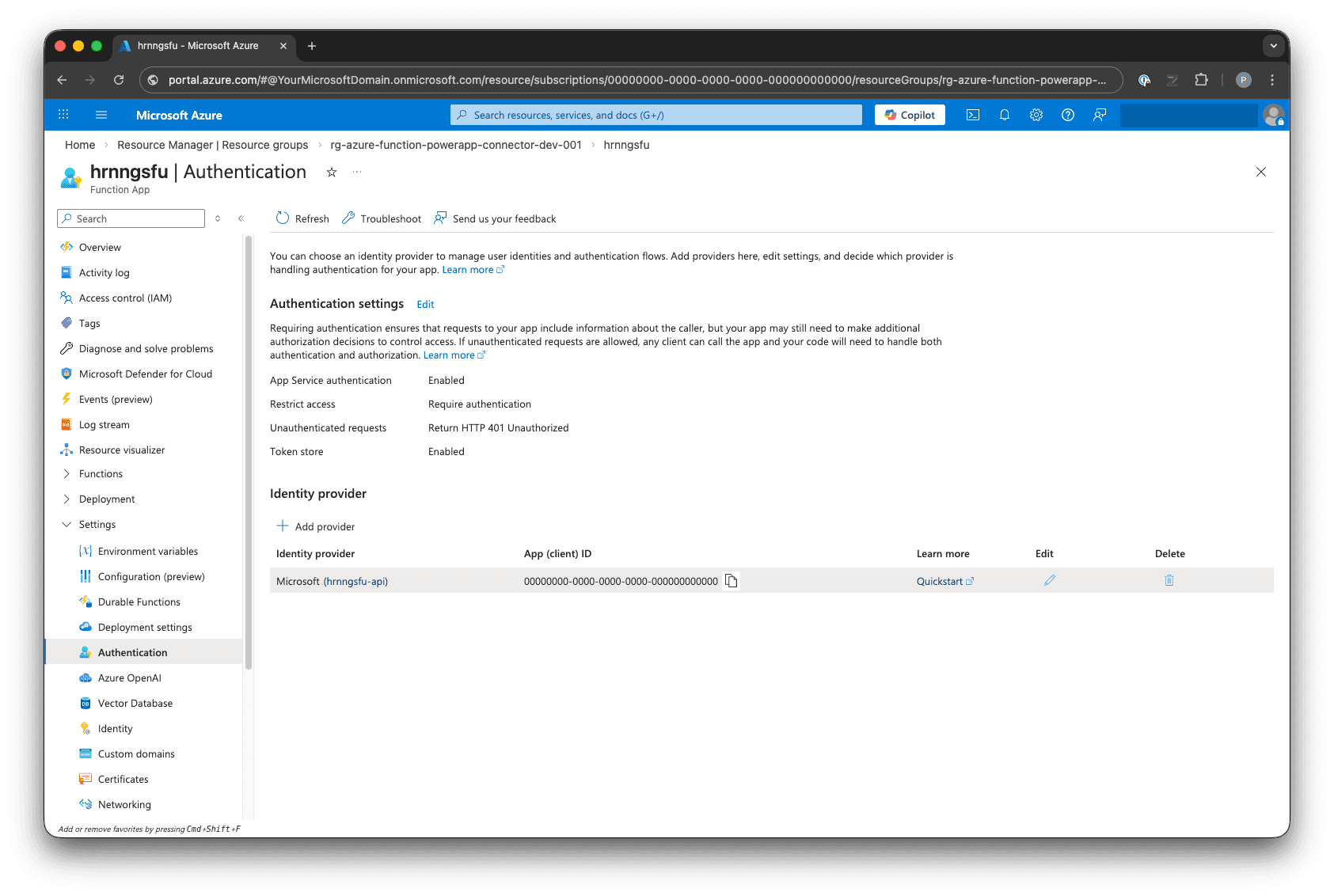Click the resource search box

656,115
